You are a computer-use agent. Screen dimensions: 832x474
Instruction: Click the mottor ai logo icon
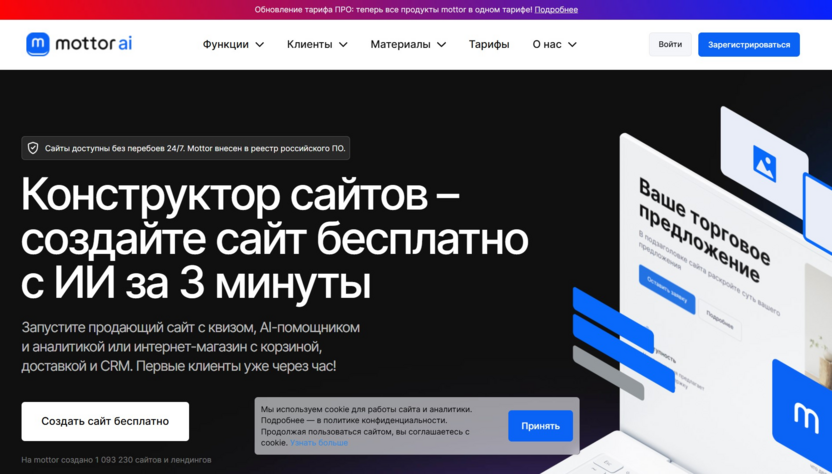(x=38, y=44)
